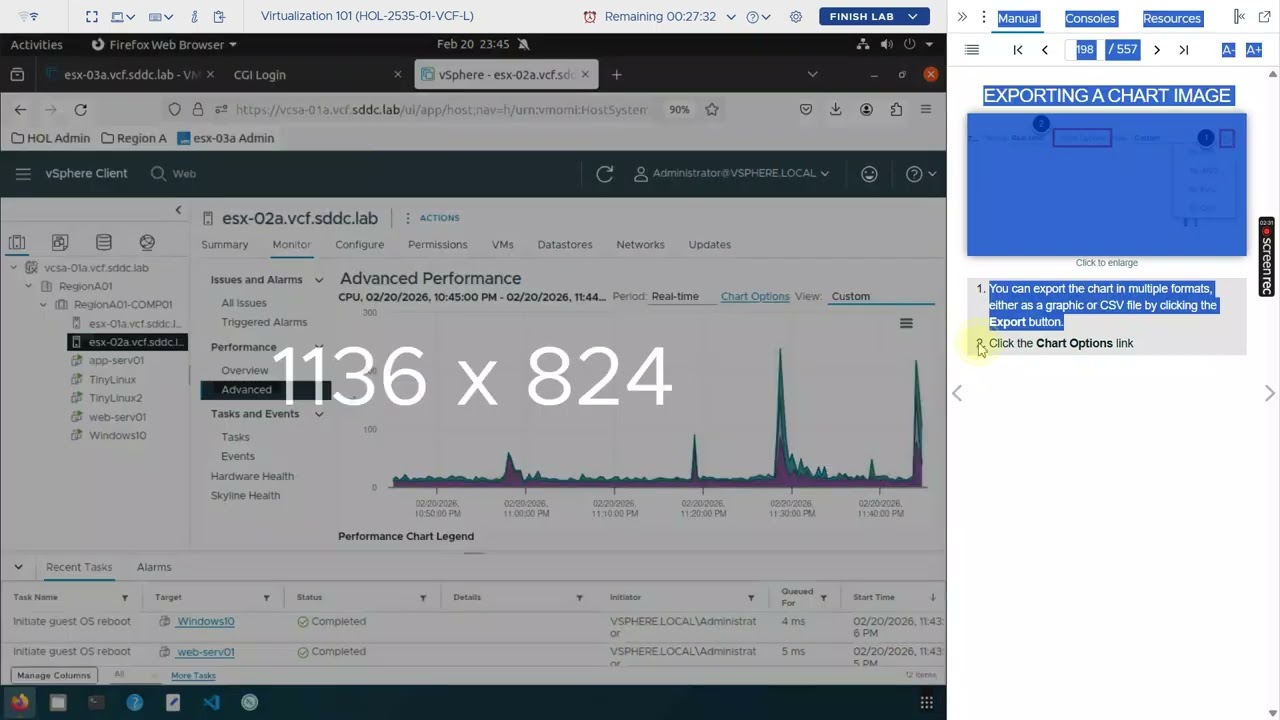Filter the Target column
This screenshot has height=720, width=1280.
point(266,598)
